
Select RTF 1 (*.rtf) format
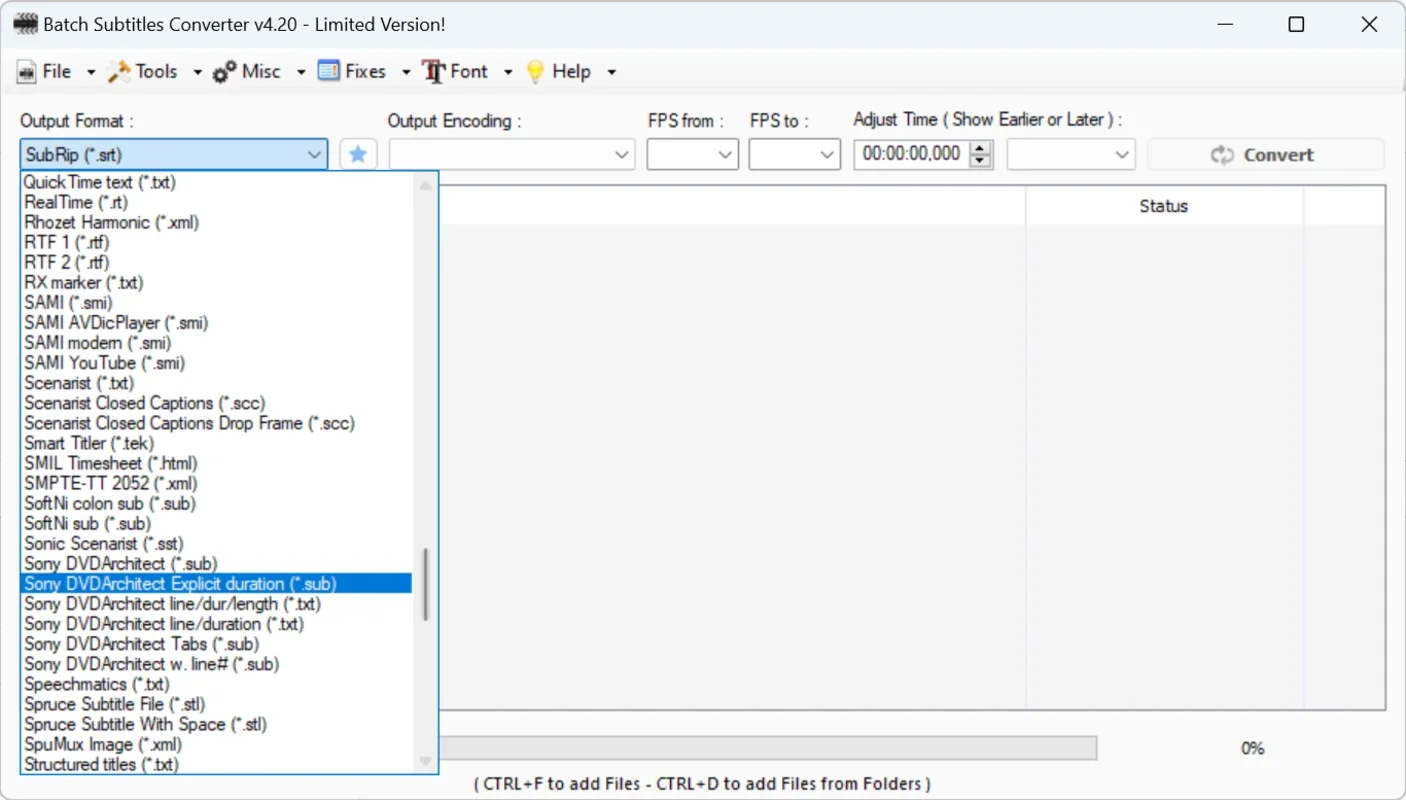tap(216, 242)
